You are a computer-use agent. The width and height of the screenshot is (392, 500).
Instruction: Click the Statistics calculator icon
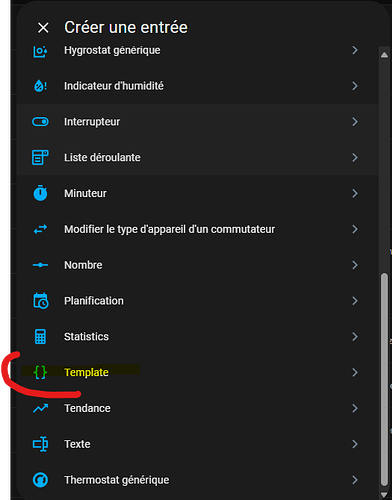[x=40, y=337]
